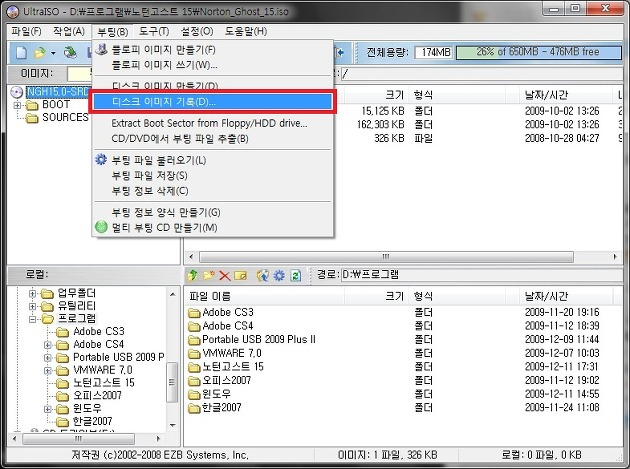Click the floppy drive icon beside 플로피 이미지 만들기

pos(102,49)
